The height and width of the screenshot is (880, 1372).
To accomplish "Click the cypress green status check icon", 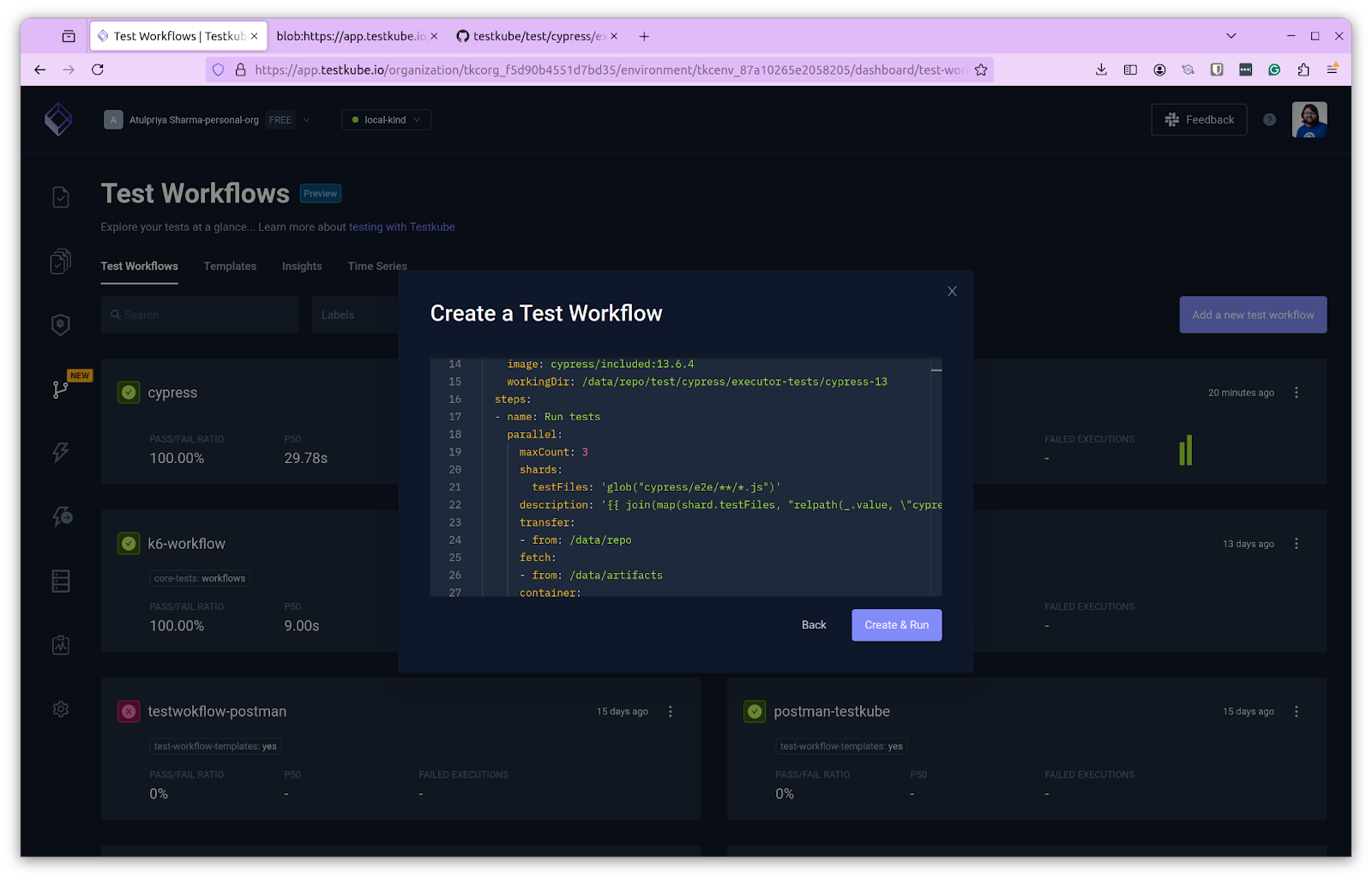I will 129,392.
